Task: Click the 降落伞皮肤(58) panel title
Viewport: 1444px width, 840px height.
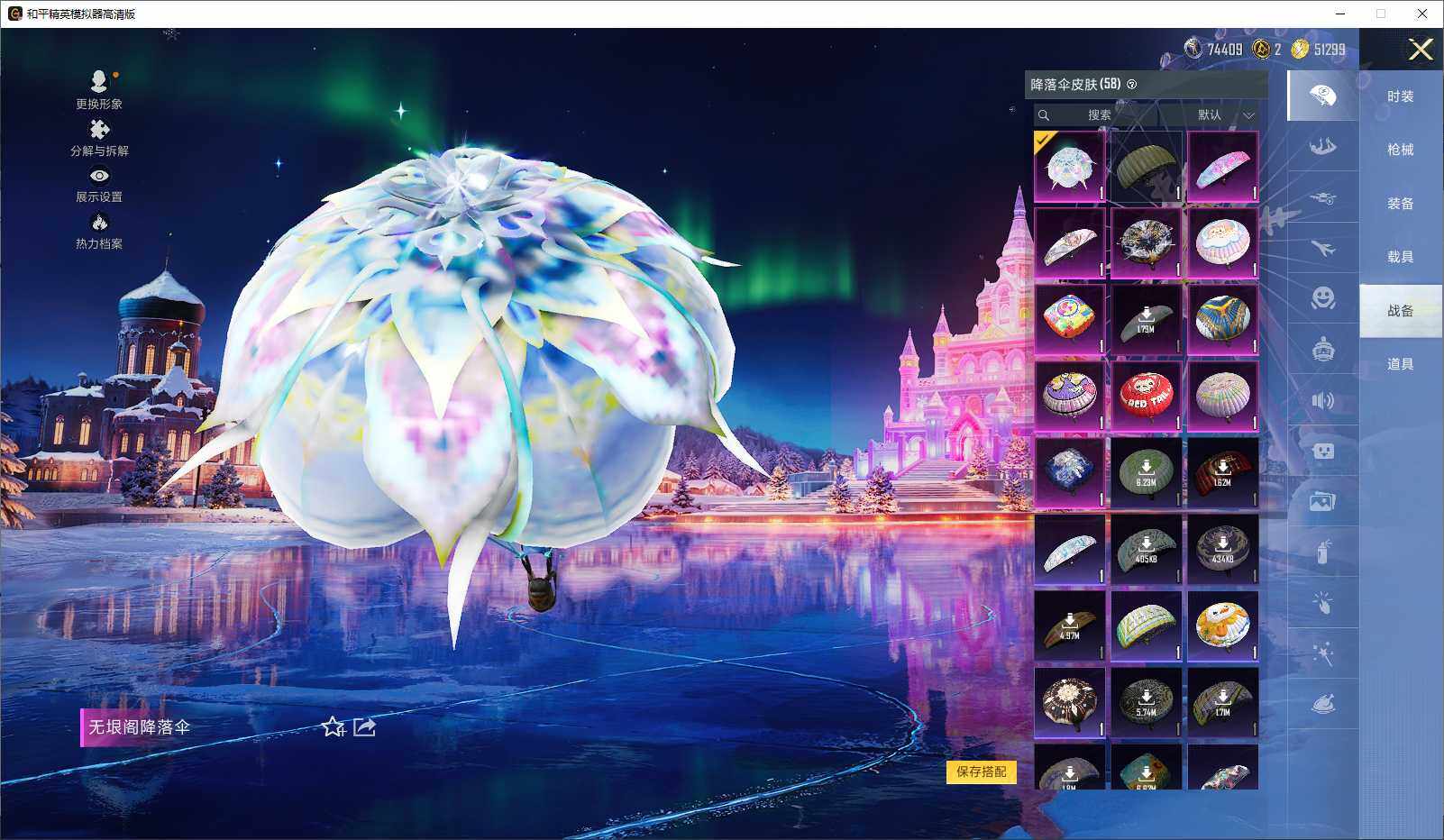Action: (1075, 85)
